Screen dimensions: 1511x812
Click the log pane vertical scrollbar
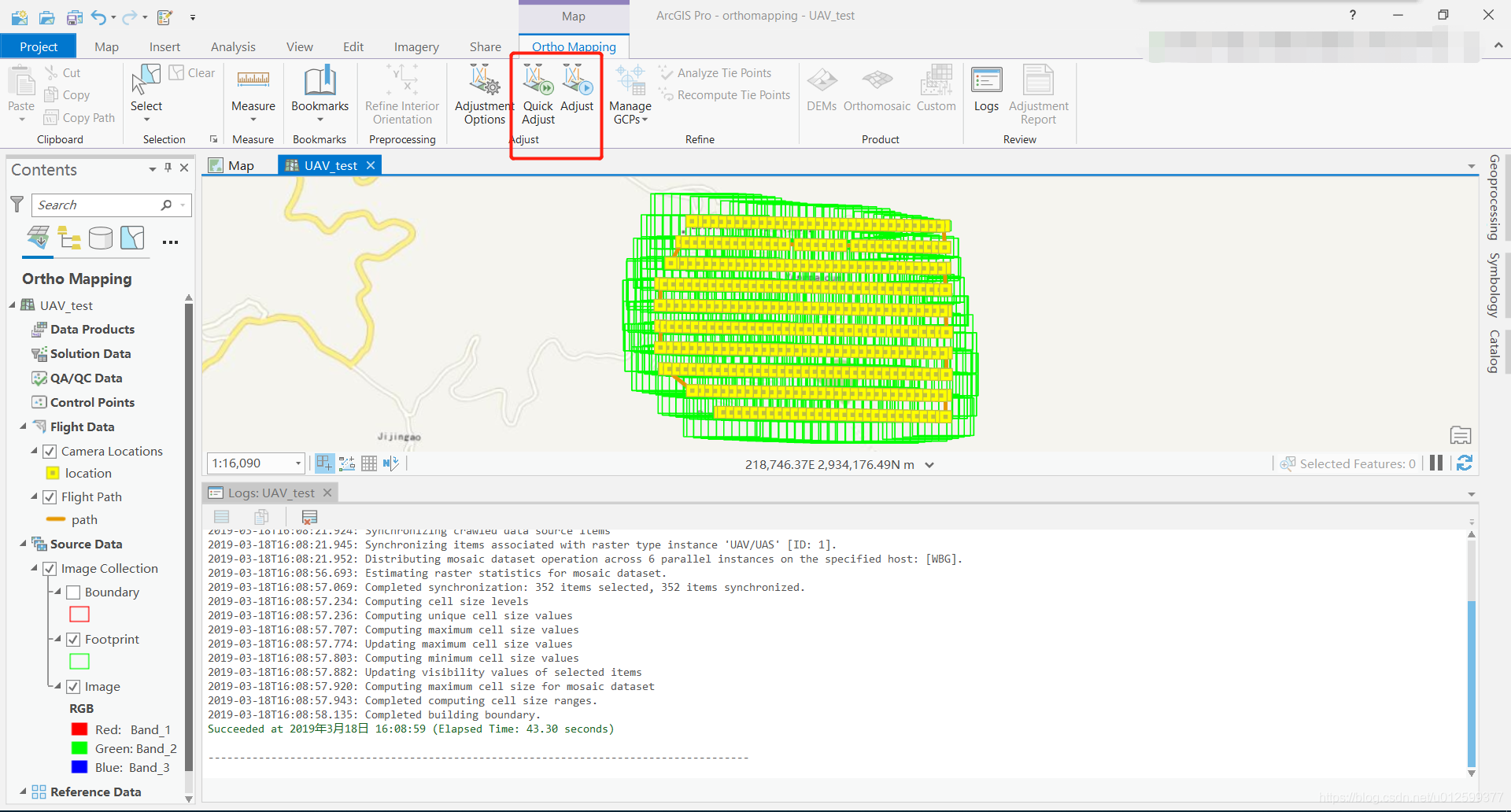[1472, 683]
